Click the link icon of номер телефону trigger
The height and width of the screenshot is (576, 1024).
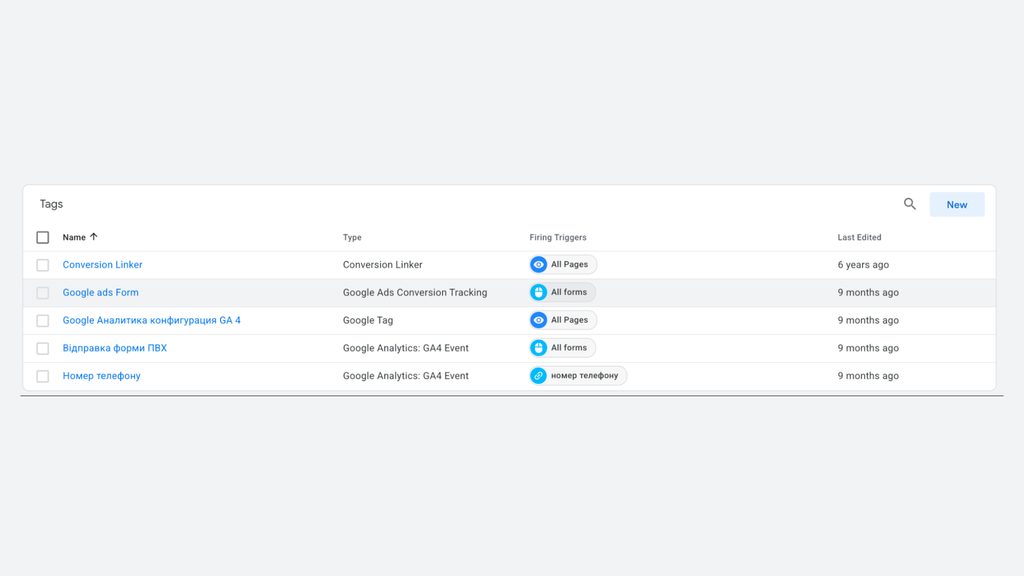coord(538,376)
